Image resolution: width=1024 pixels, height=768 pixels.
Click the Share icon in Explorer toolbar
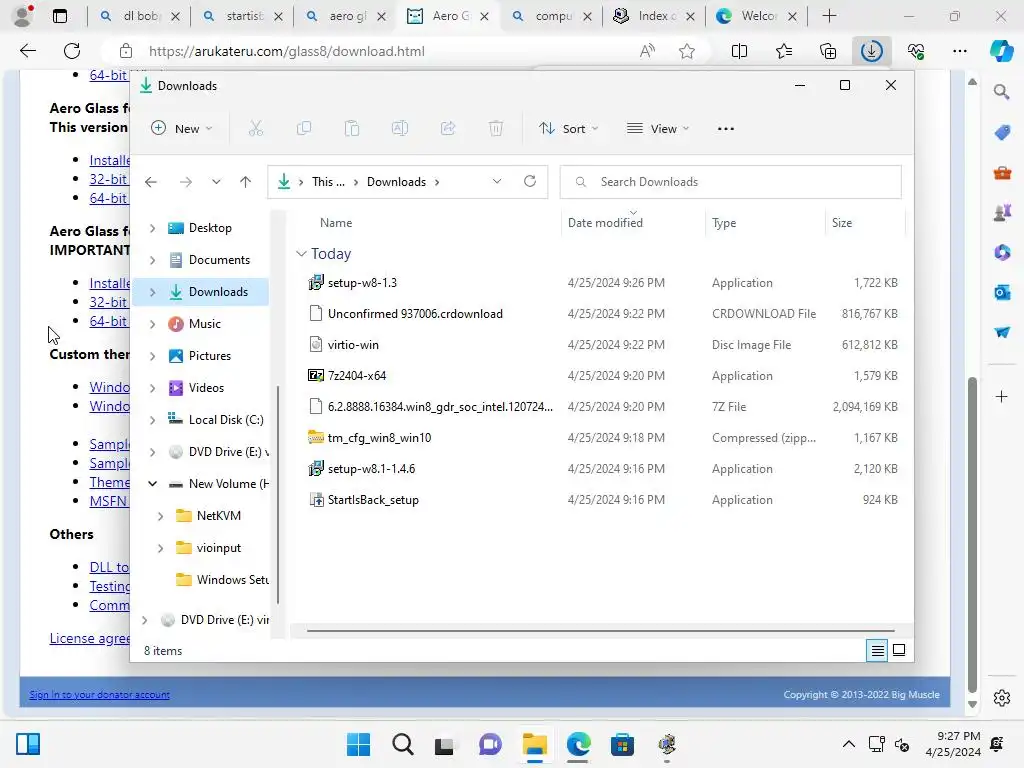click(448, 129)
